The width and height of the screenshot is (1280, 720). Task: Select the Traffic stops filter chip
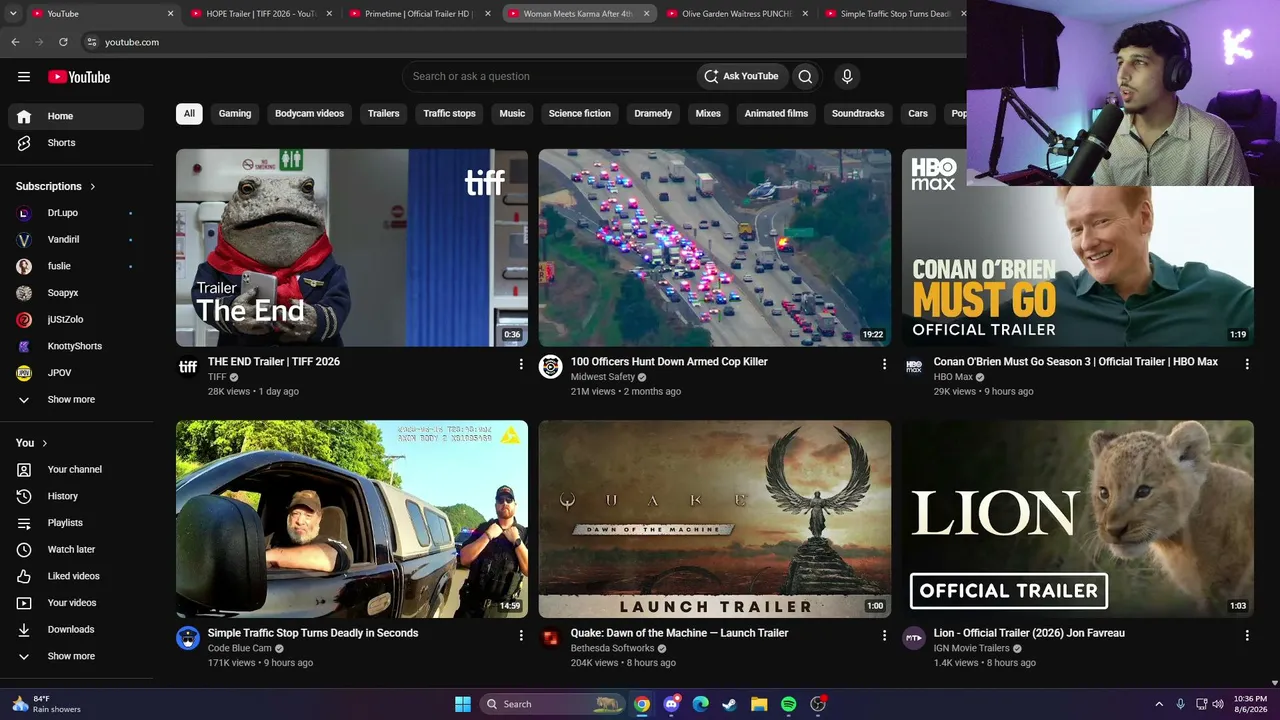click(x=449, y=113)
